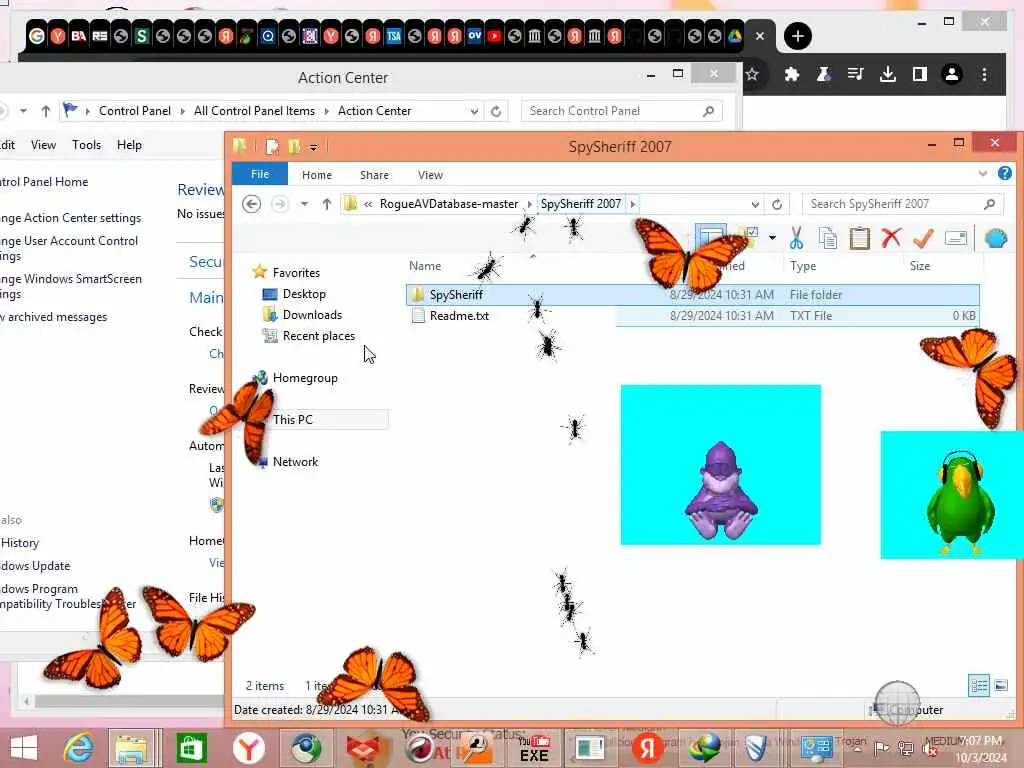Open Control Panel Home link
The height and width of the screenshot is (768, 1024).
click(x=44, y=182)
